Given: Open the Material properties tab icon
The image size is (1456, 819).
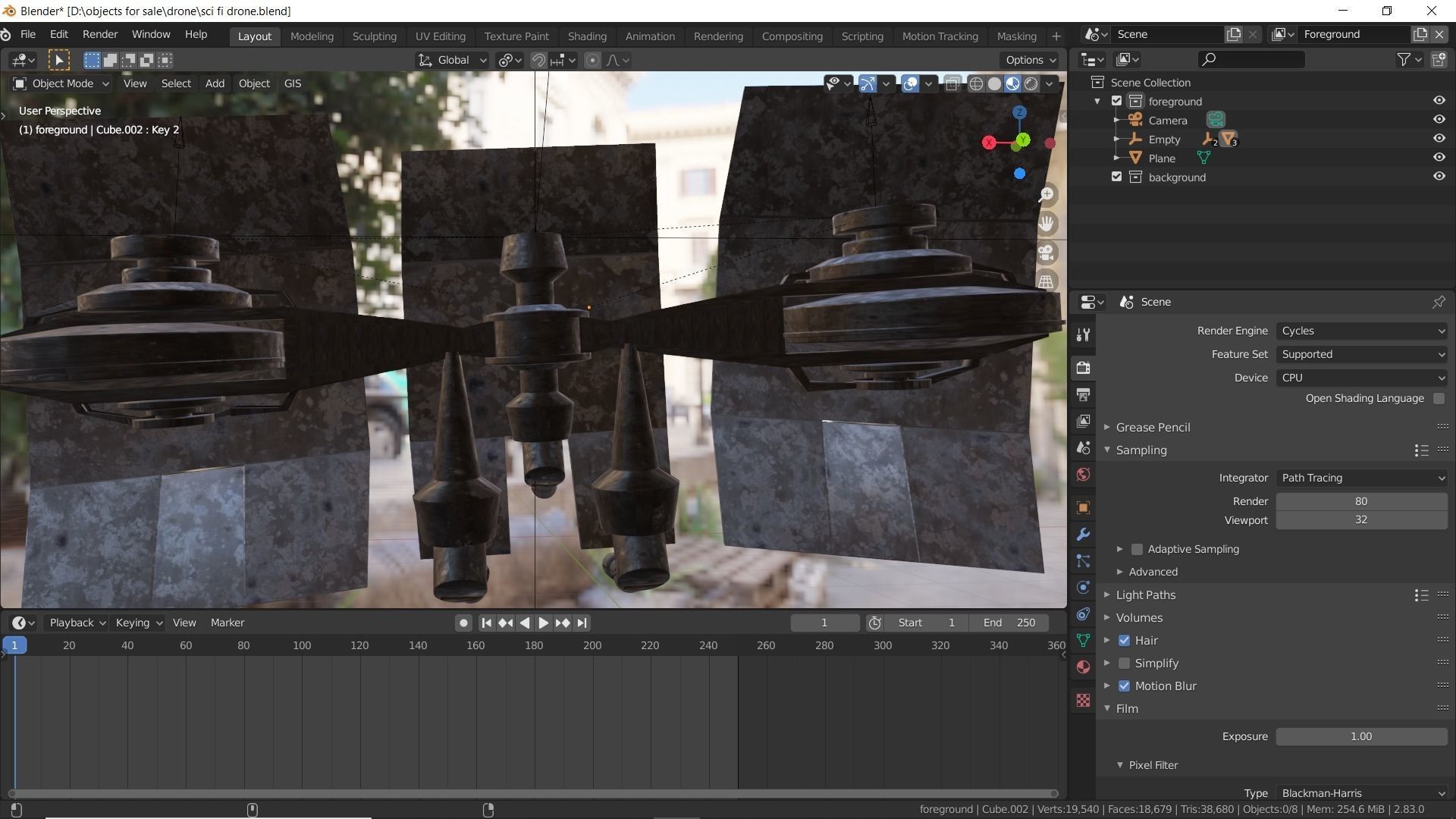Looking at the screenshot, I should [x=1083, y=667].
